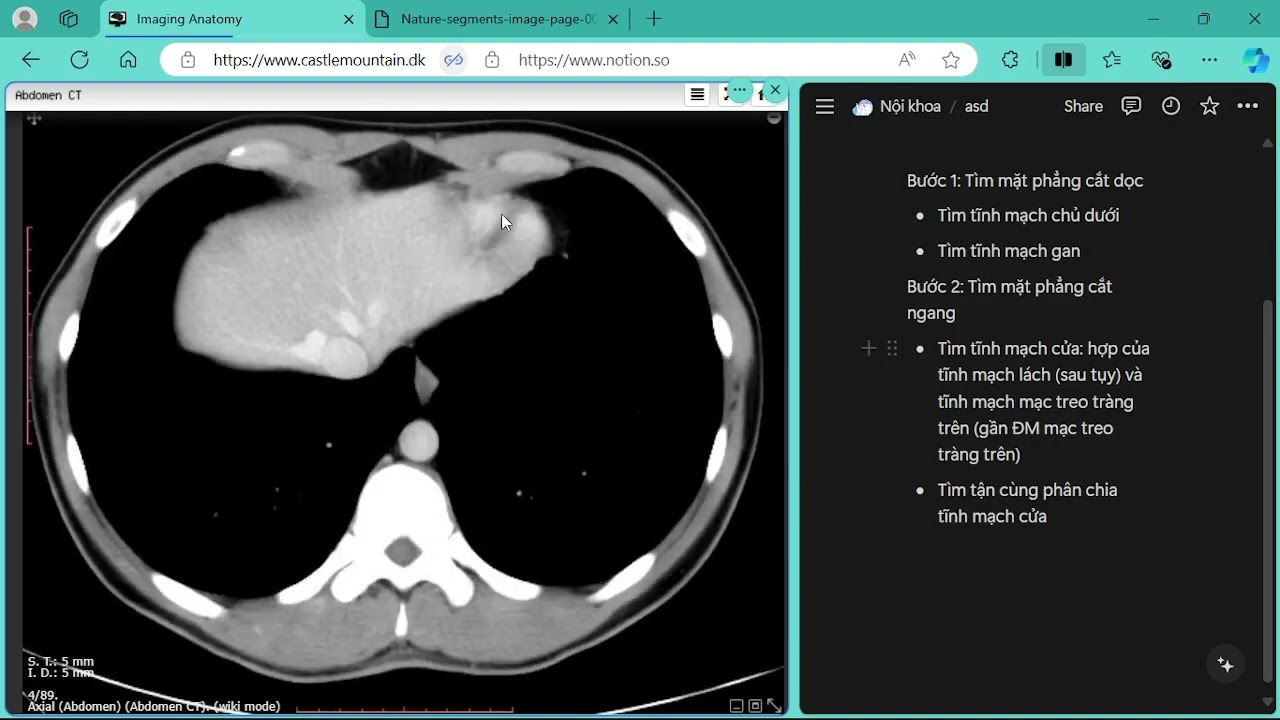Open Read aloud in address bar
The width and height of the screenshot is (1280, 720).
click(x=907, y=60)
